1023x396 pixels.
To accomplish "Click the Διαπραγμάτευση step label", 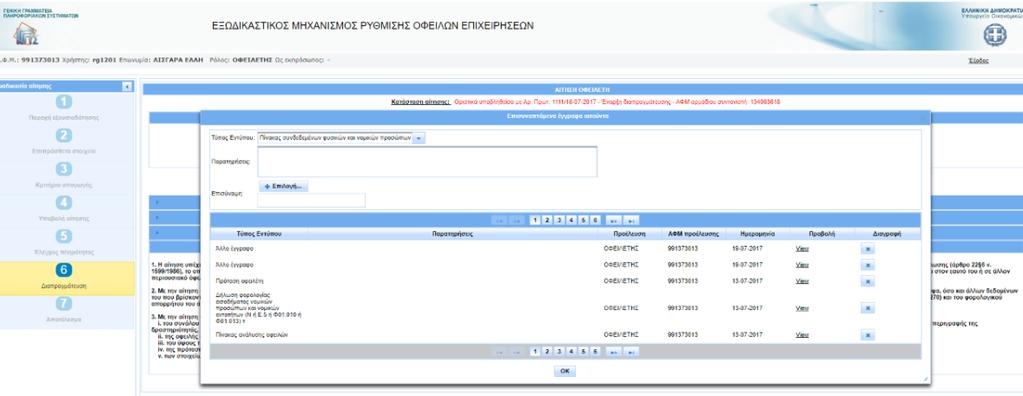I will [63, 286].
